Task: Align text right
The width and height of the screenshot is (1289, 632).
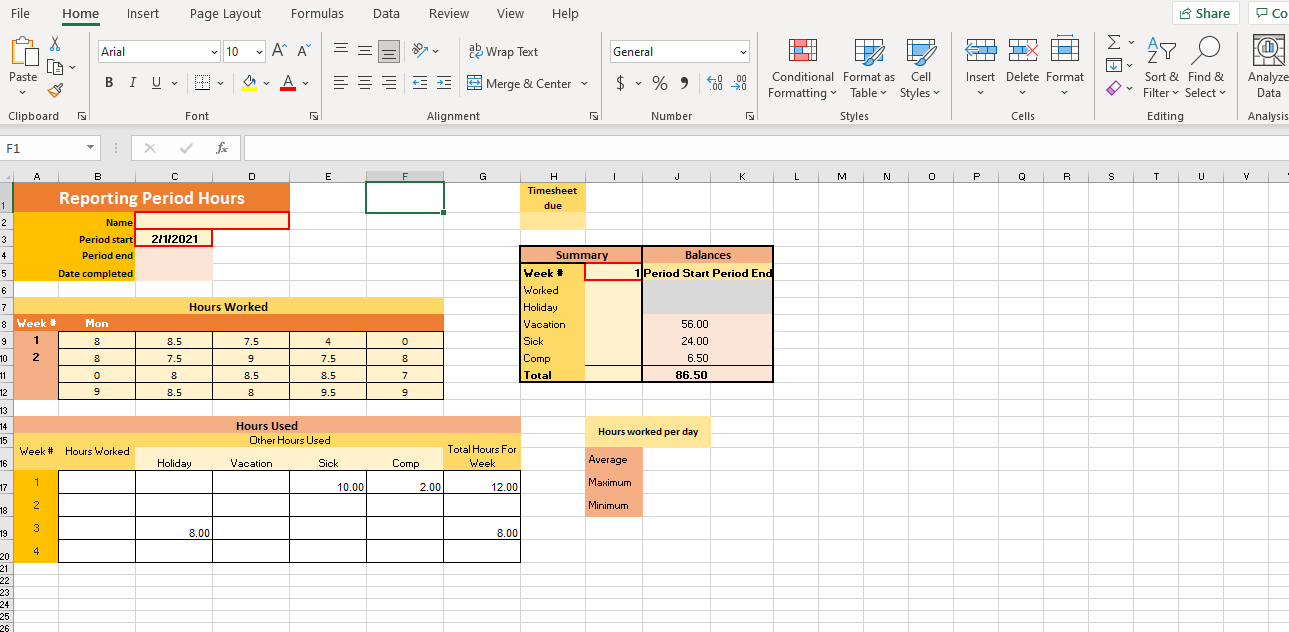Action: 389,83
